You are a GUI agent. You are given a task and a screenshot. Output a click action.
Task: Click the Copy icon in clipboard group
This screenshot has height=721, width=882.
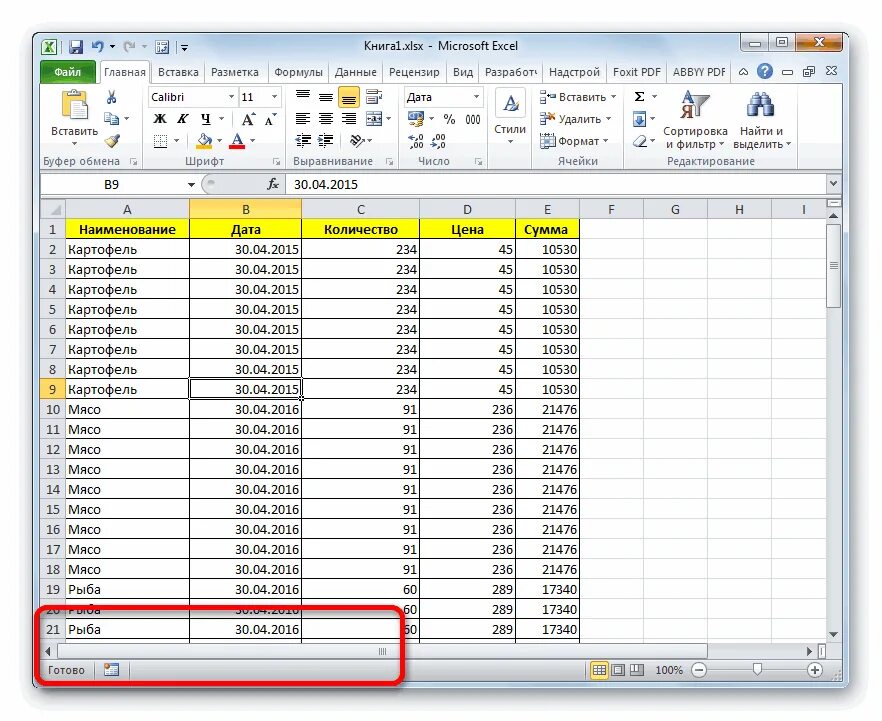click(111, 119)
